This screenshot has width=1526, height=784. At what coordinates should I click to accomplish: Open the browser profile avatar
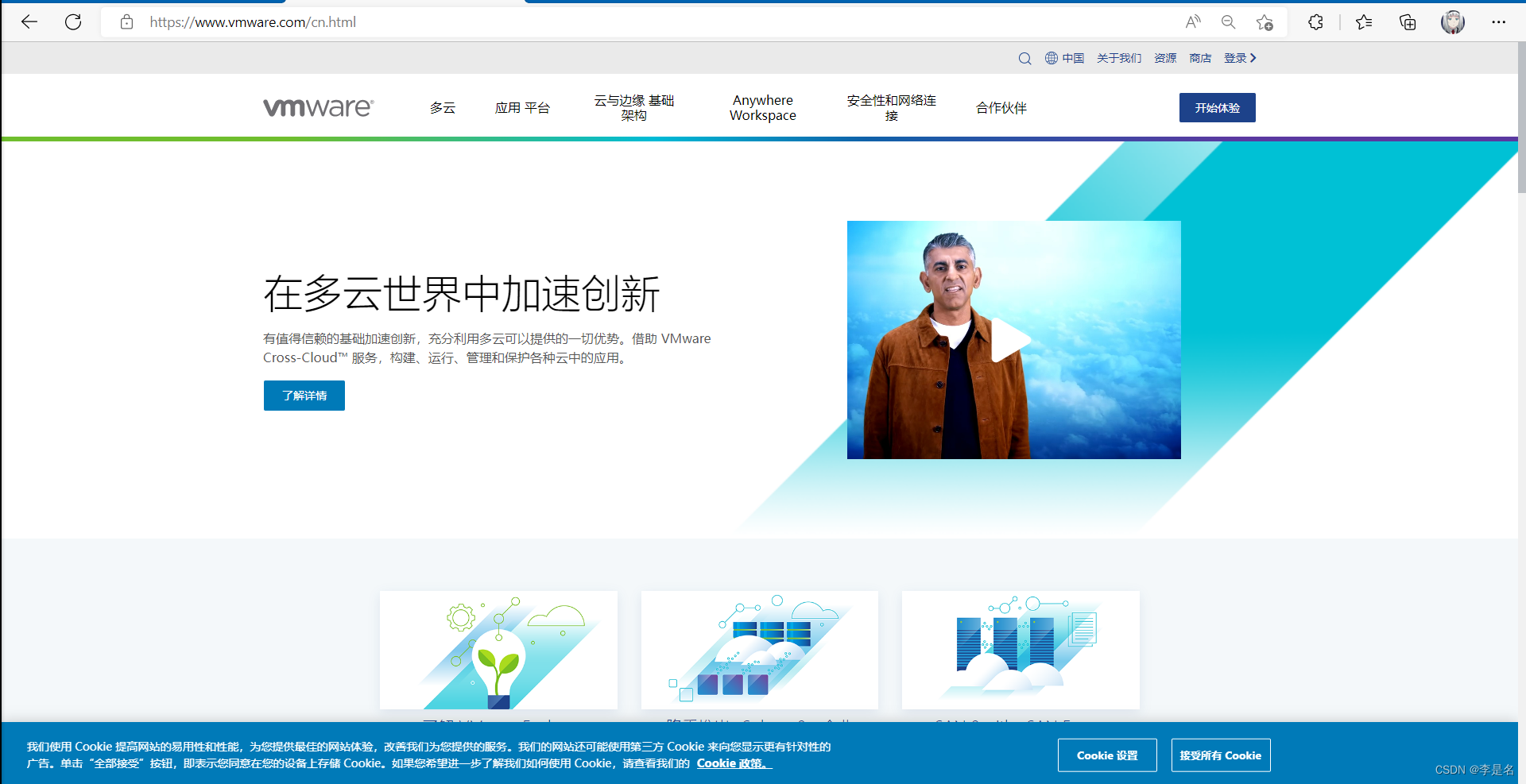[x=1453, y=22]
